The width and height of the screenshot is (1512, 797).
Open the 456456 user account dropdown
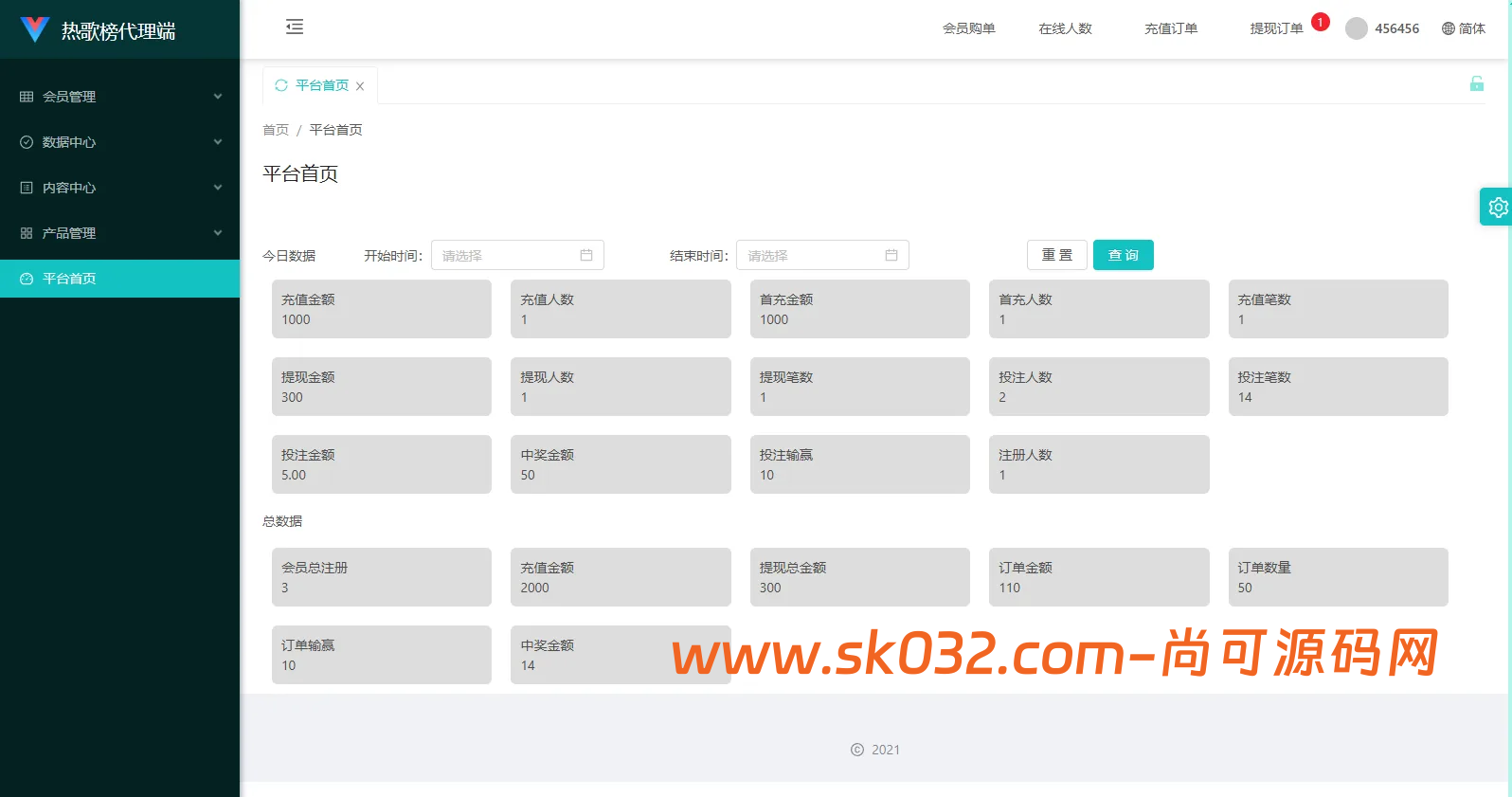(1382, 28)
